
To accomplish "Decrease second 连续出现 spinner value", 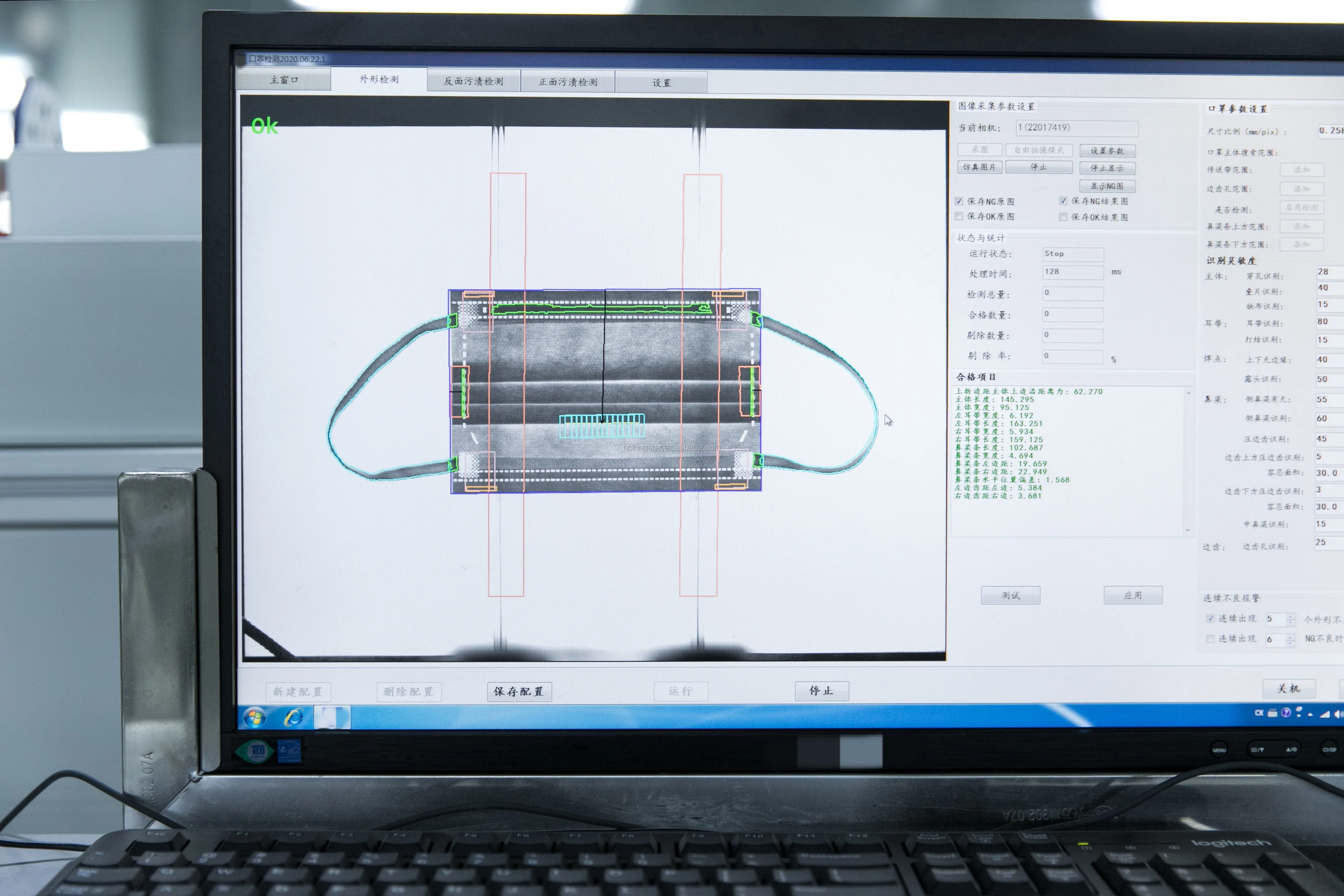I will click(x=1290, y=643).
